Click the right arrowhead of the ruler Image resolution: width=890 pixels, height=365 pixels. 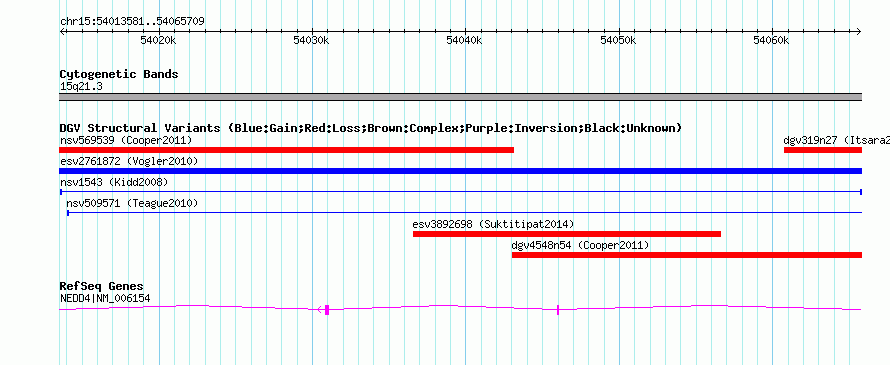859,31
